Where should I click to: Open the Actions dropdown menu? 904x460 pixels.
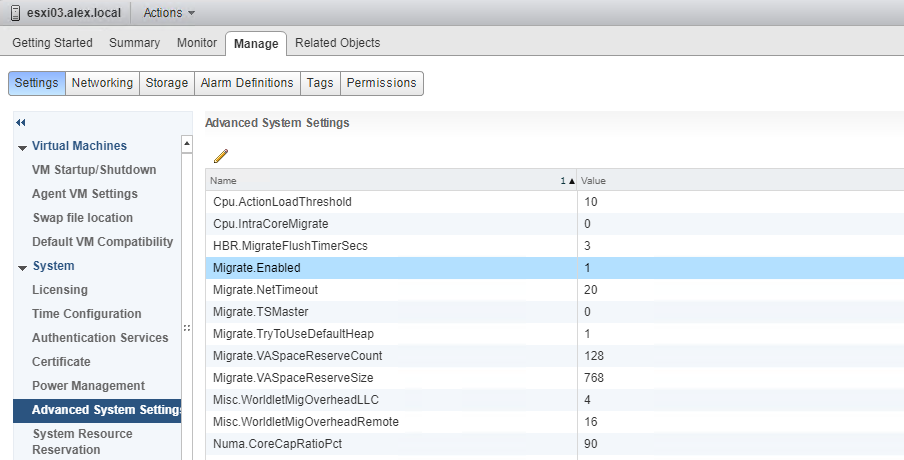pos(169,13)
